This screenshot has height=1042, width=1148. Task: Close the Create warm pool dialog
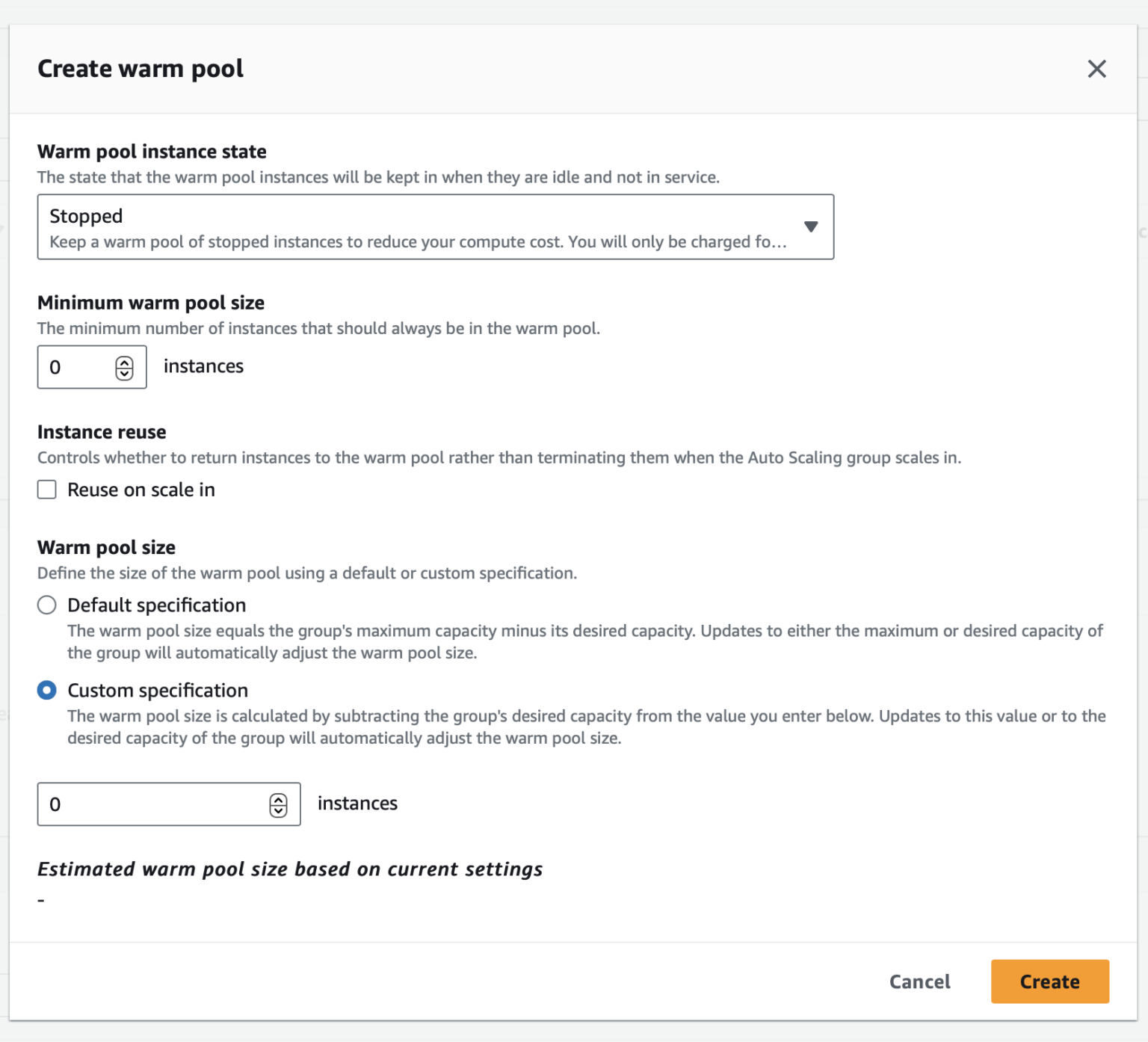click(x=1096, y=69)
